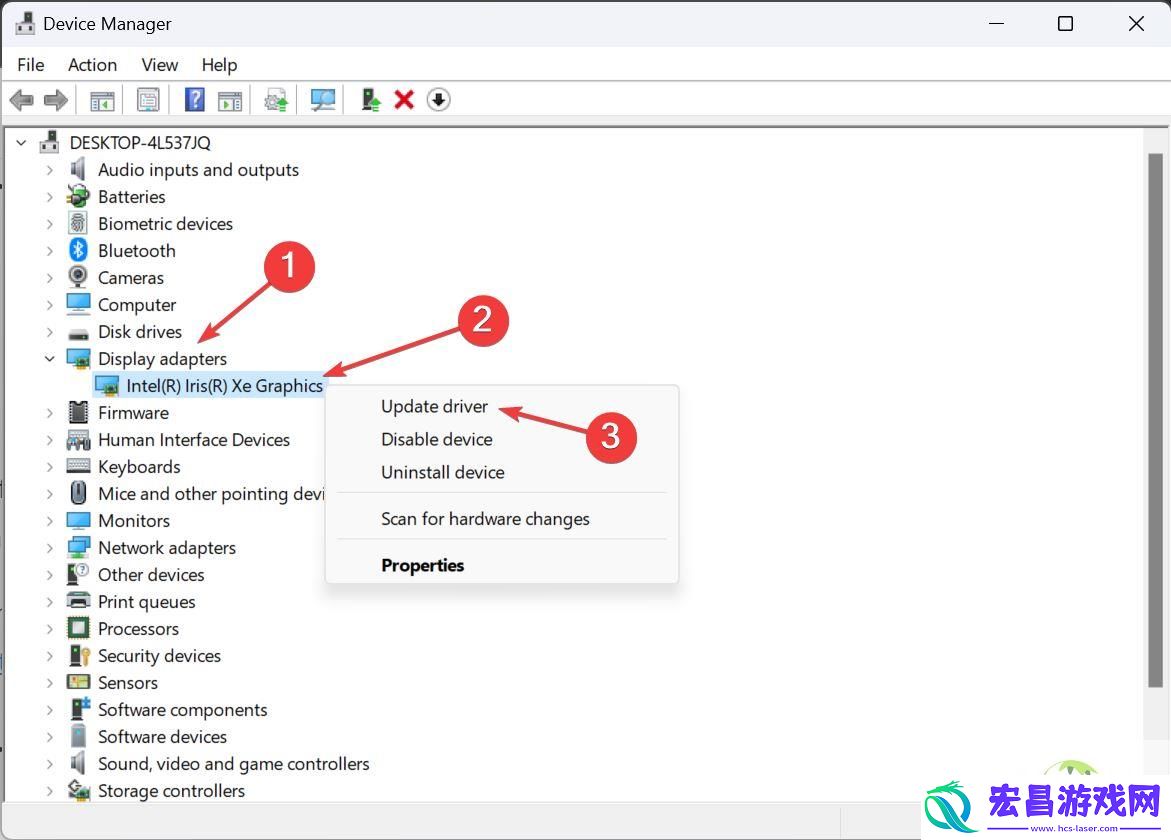Choose Disable device from the context menu
Screen dimensions: 1171x840
click(x=437, y=439)
